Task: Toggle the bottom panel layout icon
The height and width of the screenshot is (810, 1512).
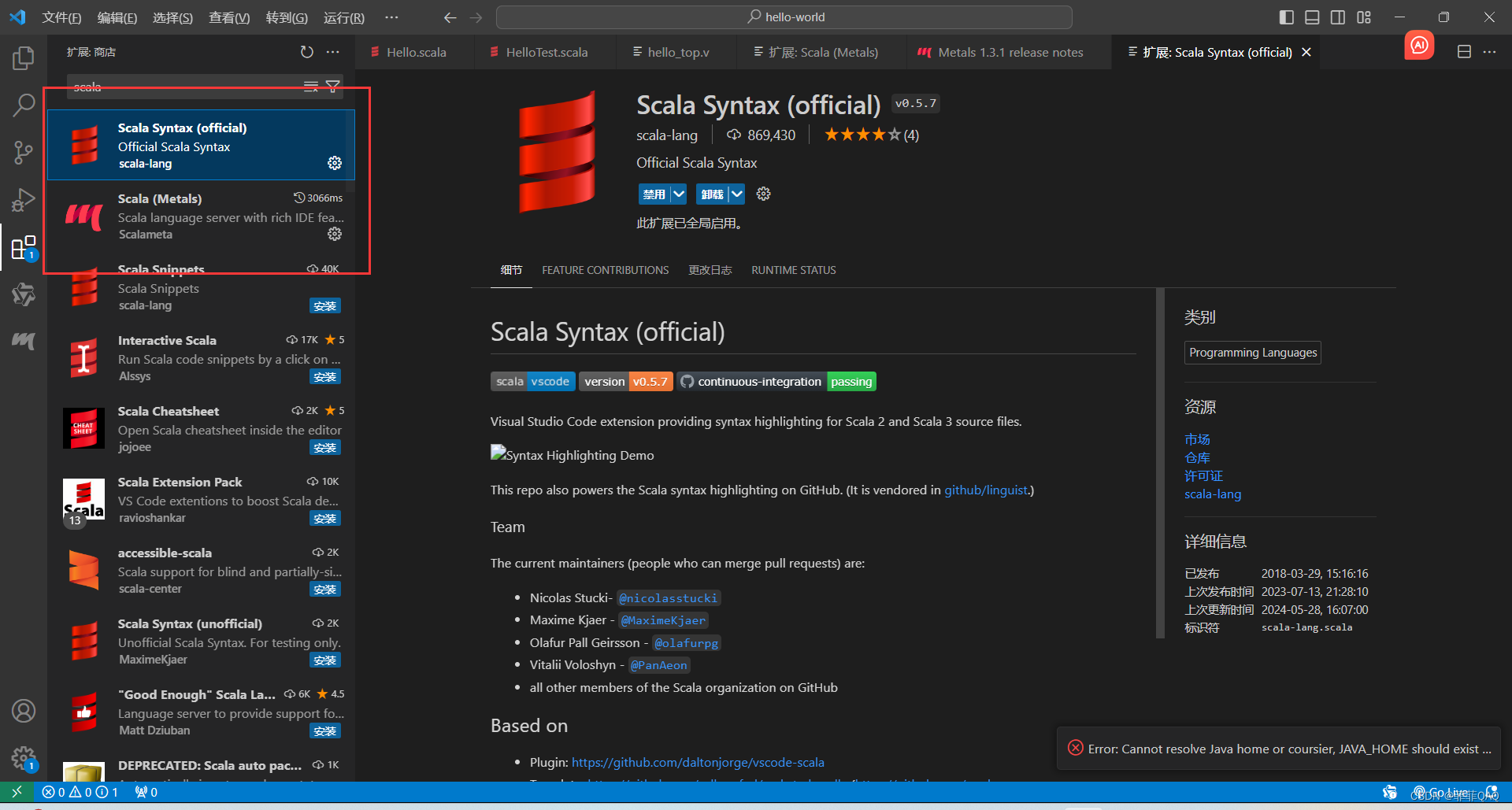Action: (1312, 17)
